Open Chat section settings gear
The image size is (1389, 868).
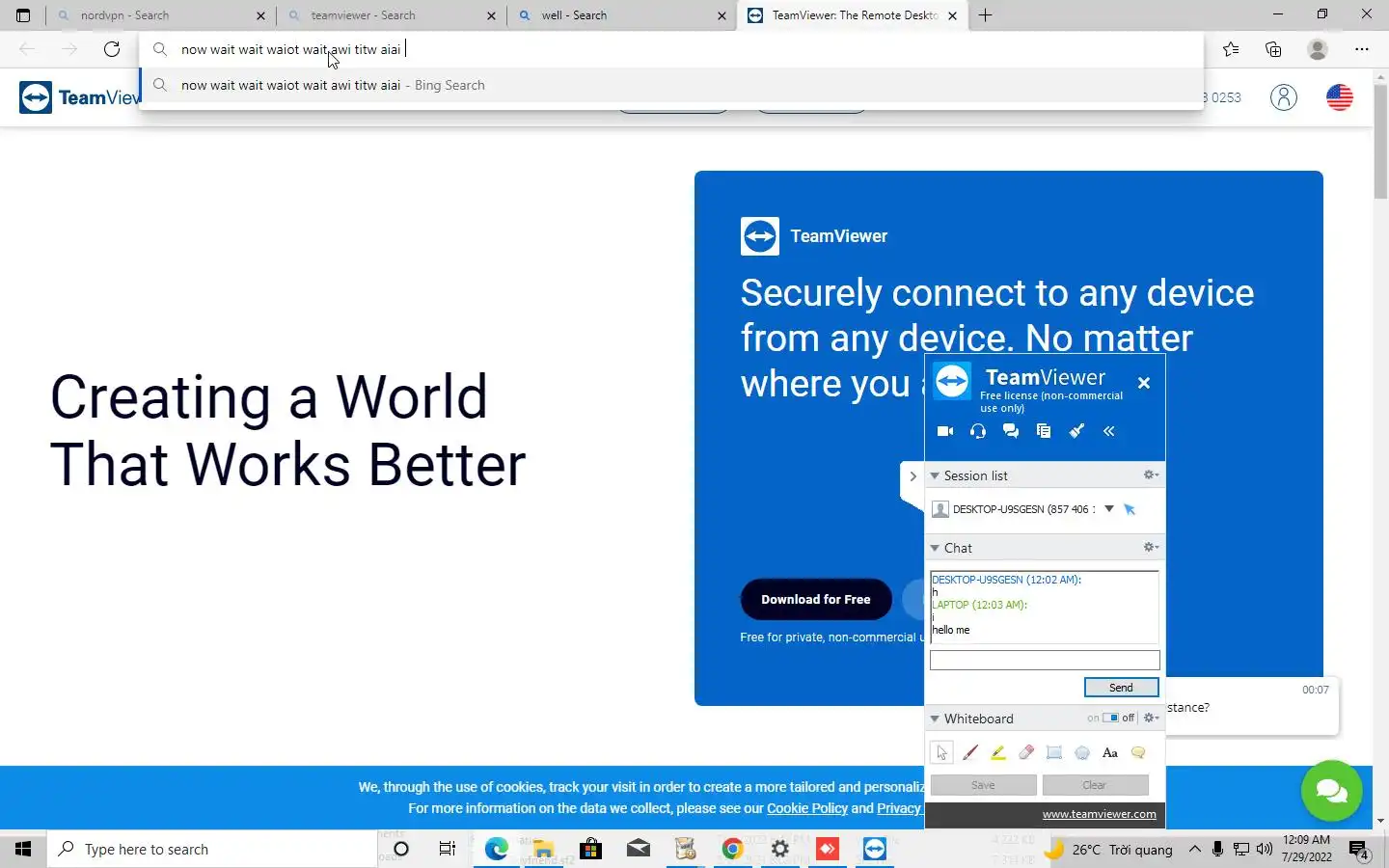[x=1151, y=547]
